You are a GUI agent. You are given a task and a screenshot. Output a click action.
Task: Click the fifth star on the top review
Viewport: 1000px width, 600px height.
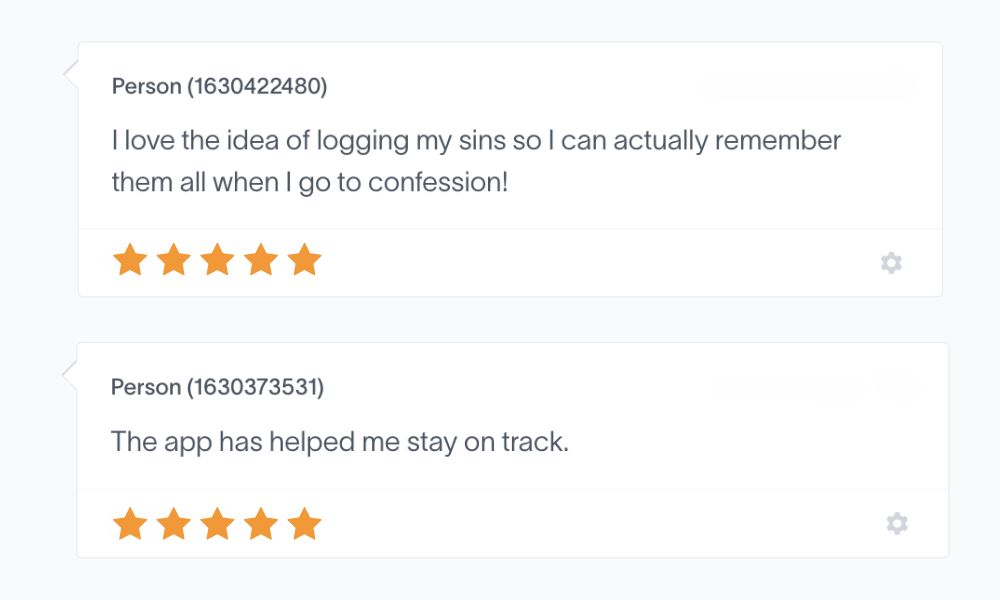302,259
